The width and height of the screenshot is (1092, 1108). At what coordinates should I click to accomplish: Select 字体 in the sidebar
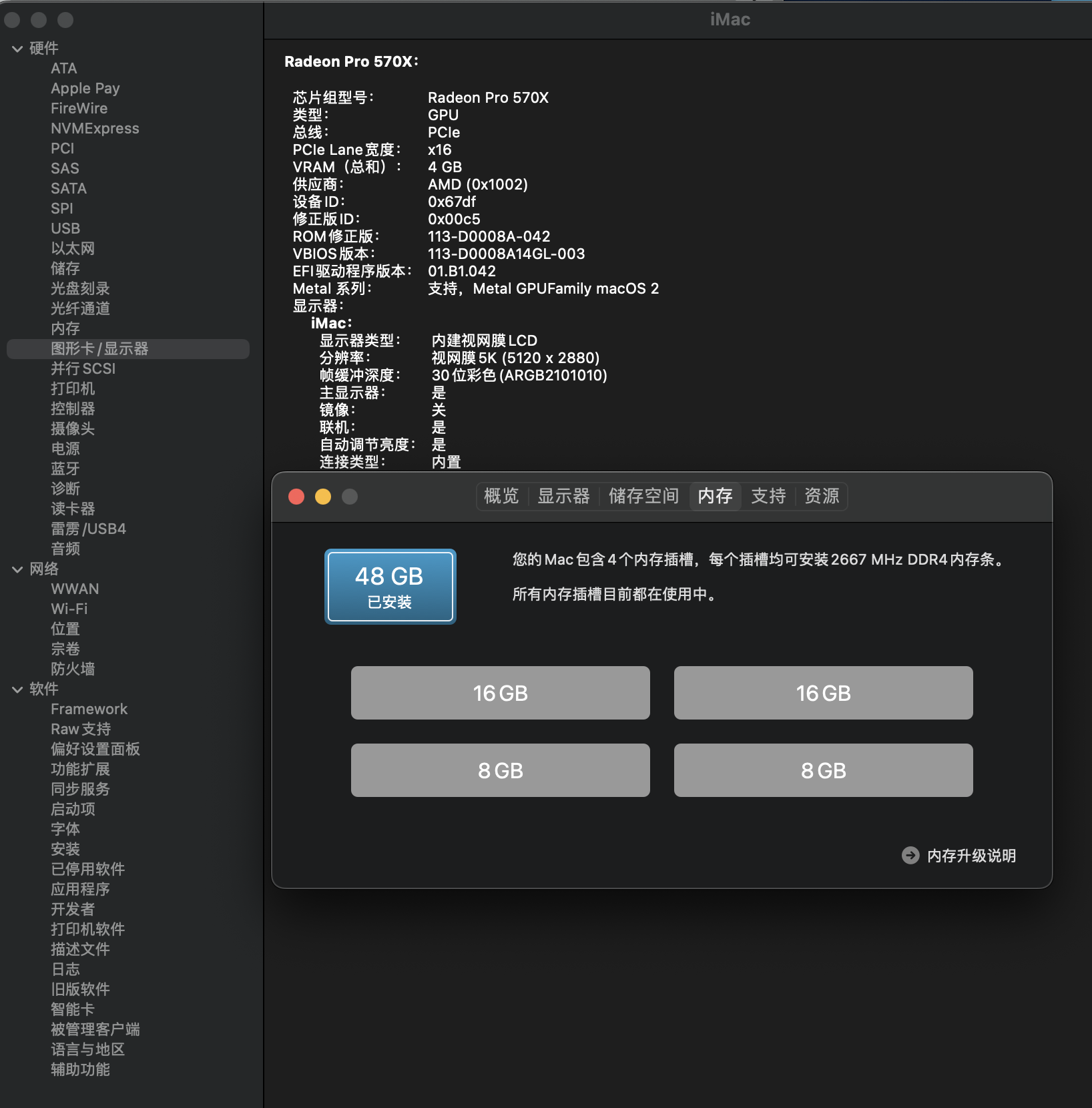(x=65, y=829)
